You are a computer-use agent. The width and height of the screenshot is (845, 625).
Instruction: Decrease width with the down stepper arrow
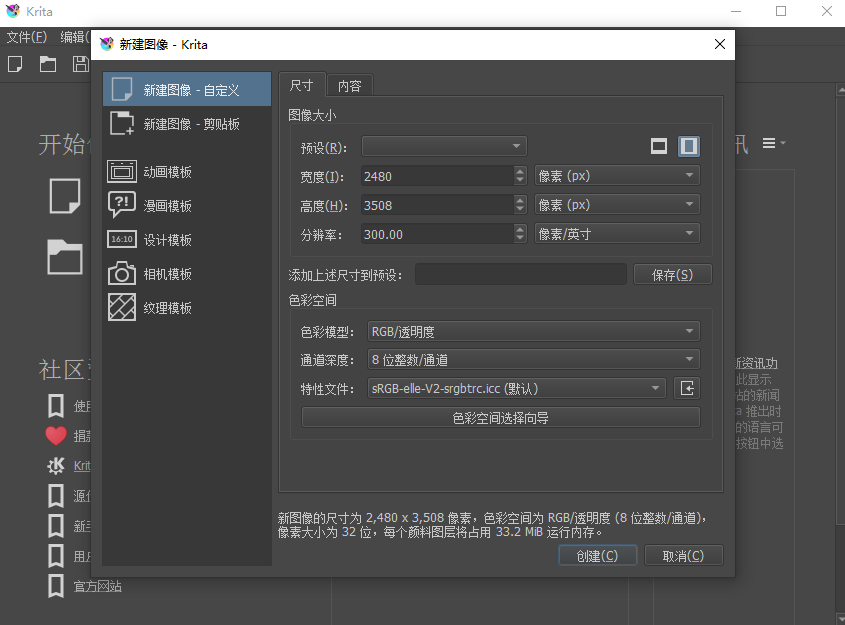tap(520, 181)
